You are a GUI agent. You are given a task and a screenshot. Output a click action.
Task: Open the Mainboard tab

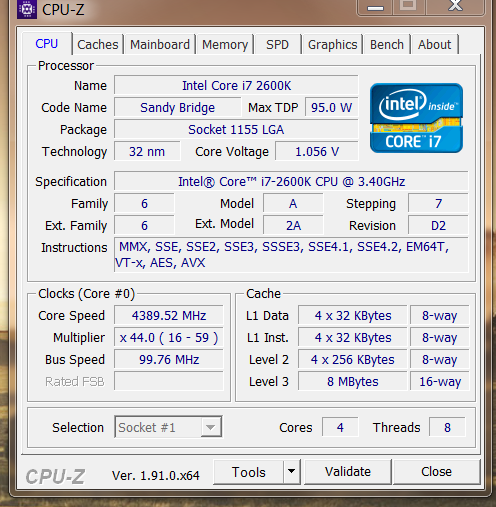(x=160, y=44)
